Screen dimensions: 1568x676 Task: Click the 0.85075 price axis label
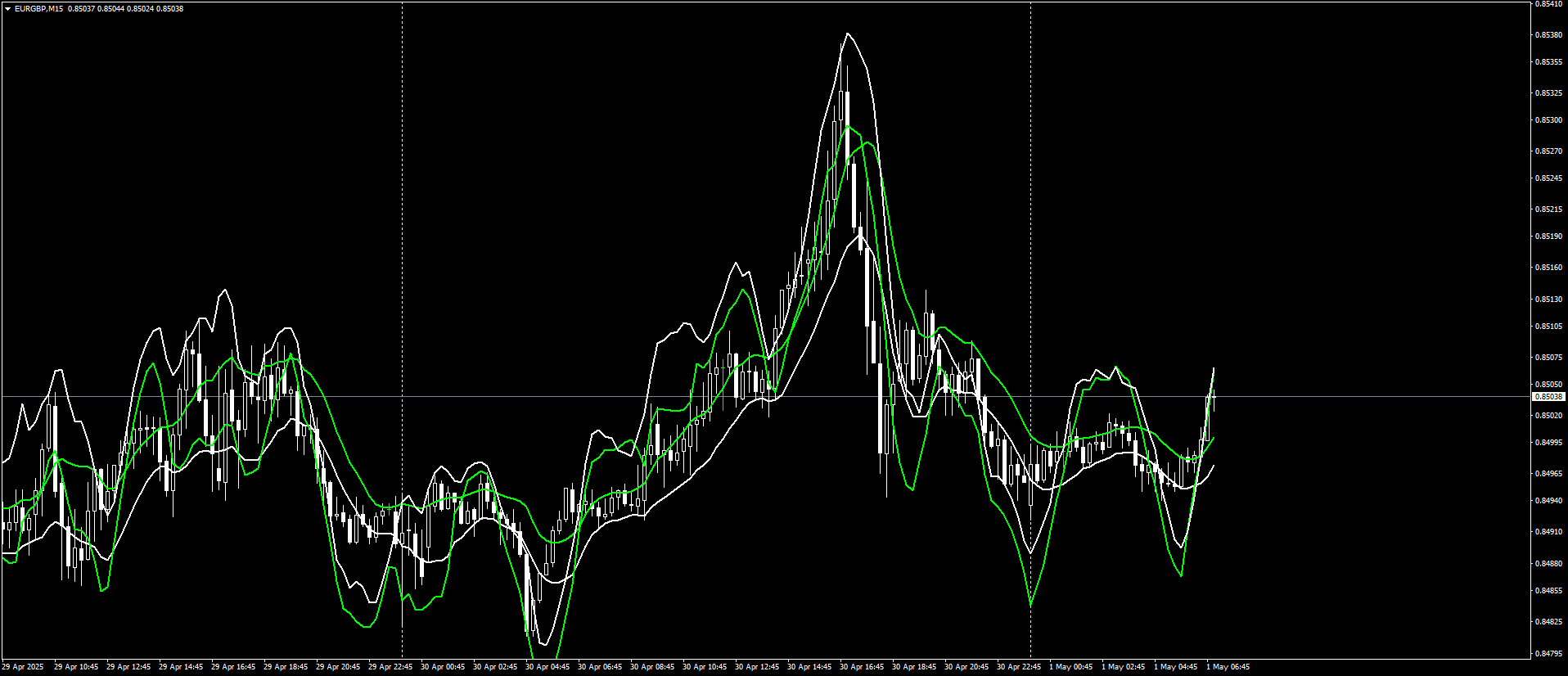[x=1548, y=358]
